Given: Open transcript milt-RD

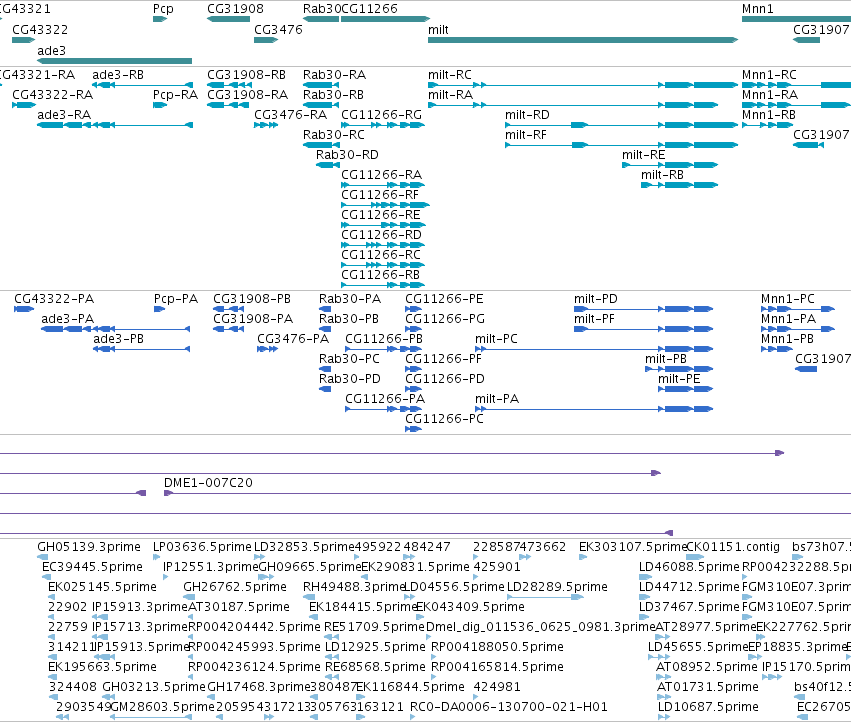Looking at the screenshot, I should click(x=527, y=115).
